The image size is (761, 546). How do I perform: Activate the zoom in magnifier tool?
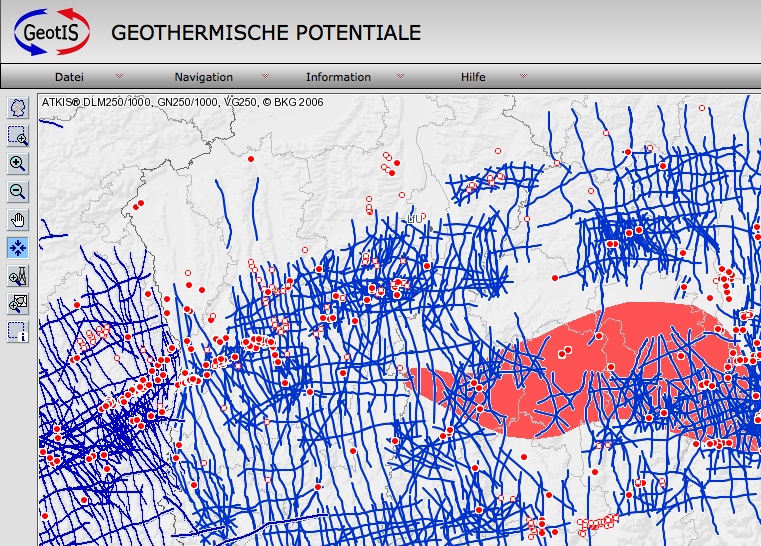click(17, 164)
